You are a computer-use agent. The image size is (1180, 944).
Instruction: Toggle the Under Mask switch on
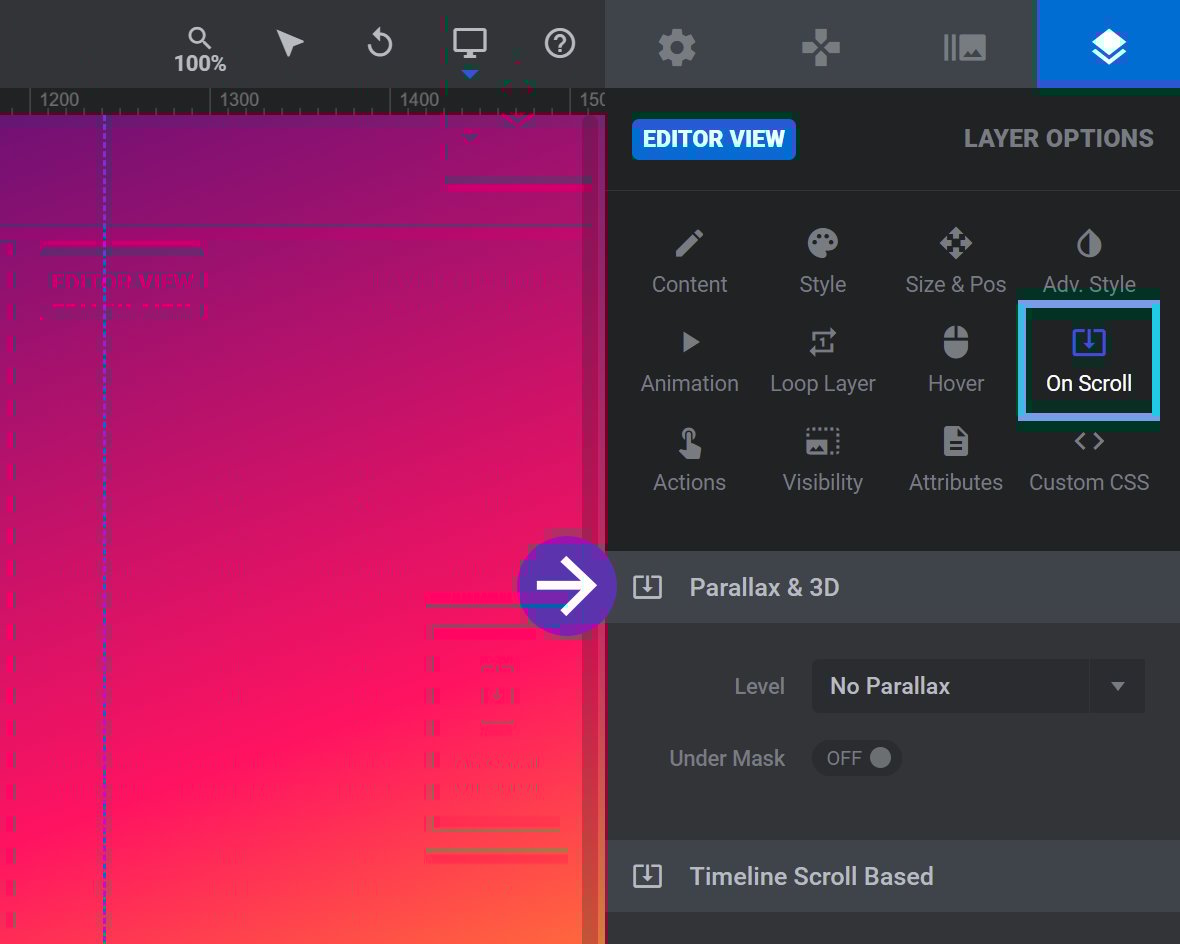coord(857,758)
